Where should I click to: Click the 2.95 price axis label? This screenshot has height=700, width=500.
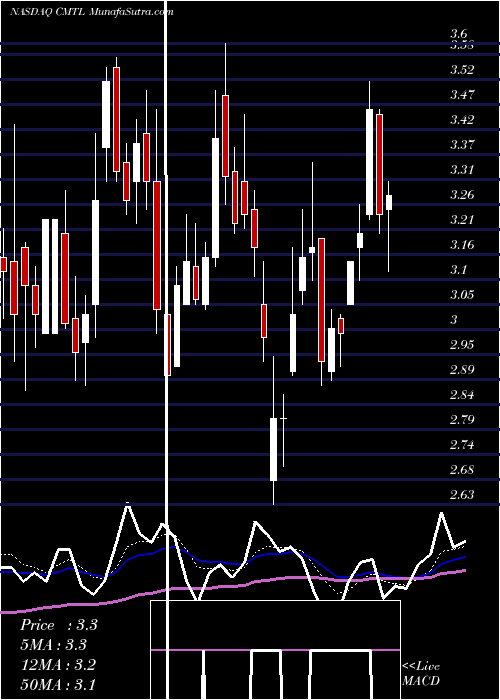[462, 345]
